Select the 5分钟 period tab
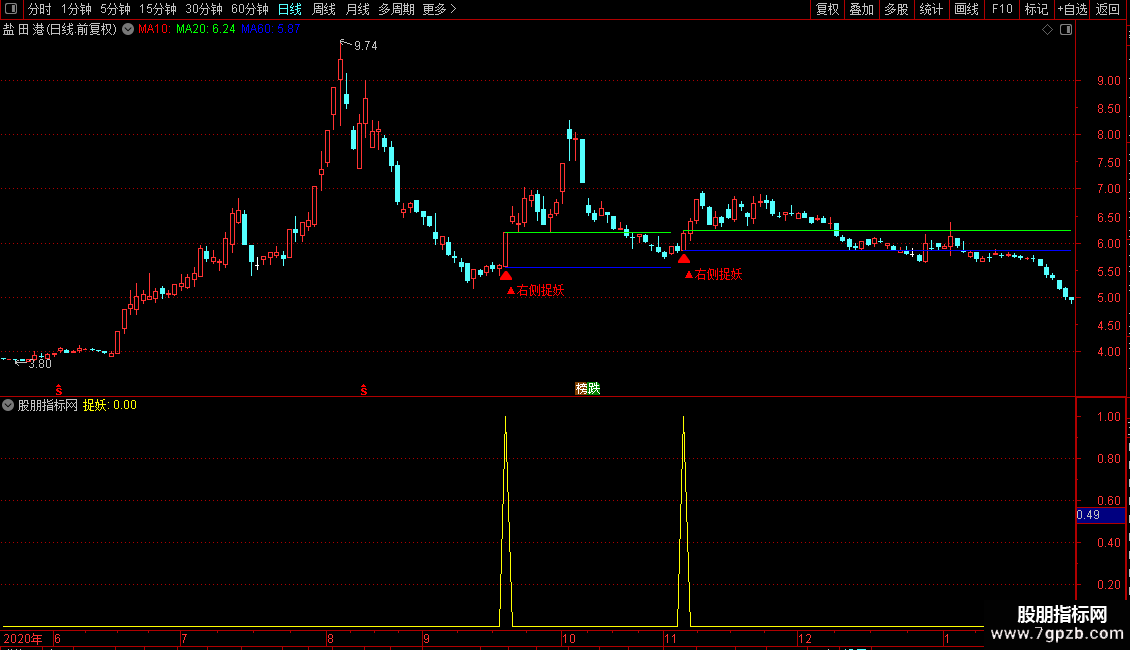This screenshot has width=1130, height=650. pos(115,9)
